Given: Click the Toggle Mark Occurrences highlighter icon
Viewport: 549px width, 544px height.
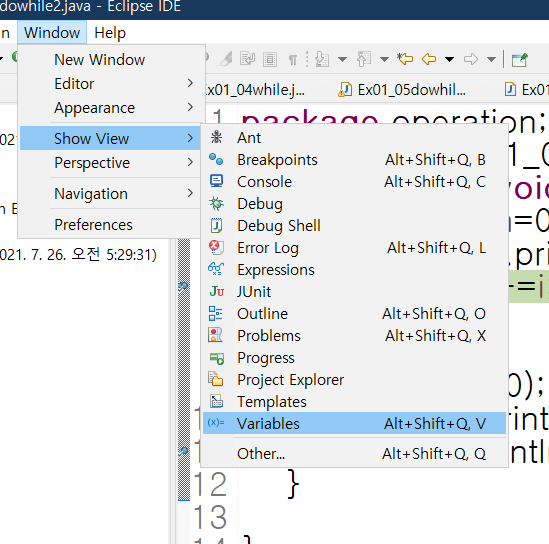Looking at the screenshot, I should click(x=225, y=59).
